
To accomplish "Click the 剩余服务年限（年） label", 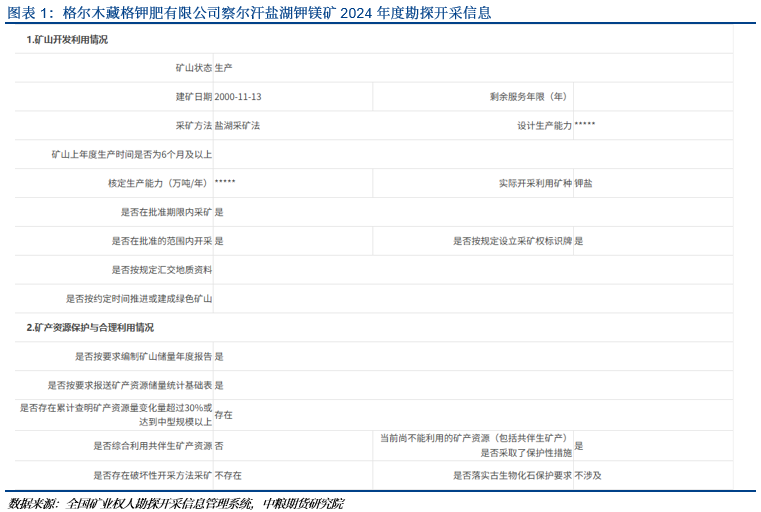I will coord(529,98).
